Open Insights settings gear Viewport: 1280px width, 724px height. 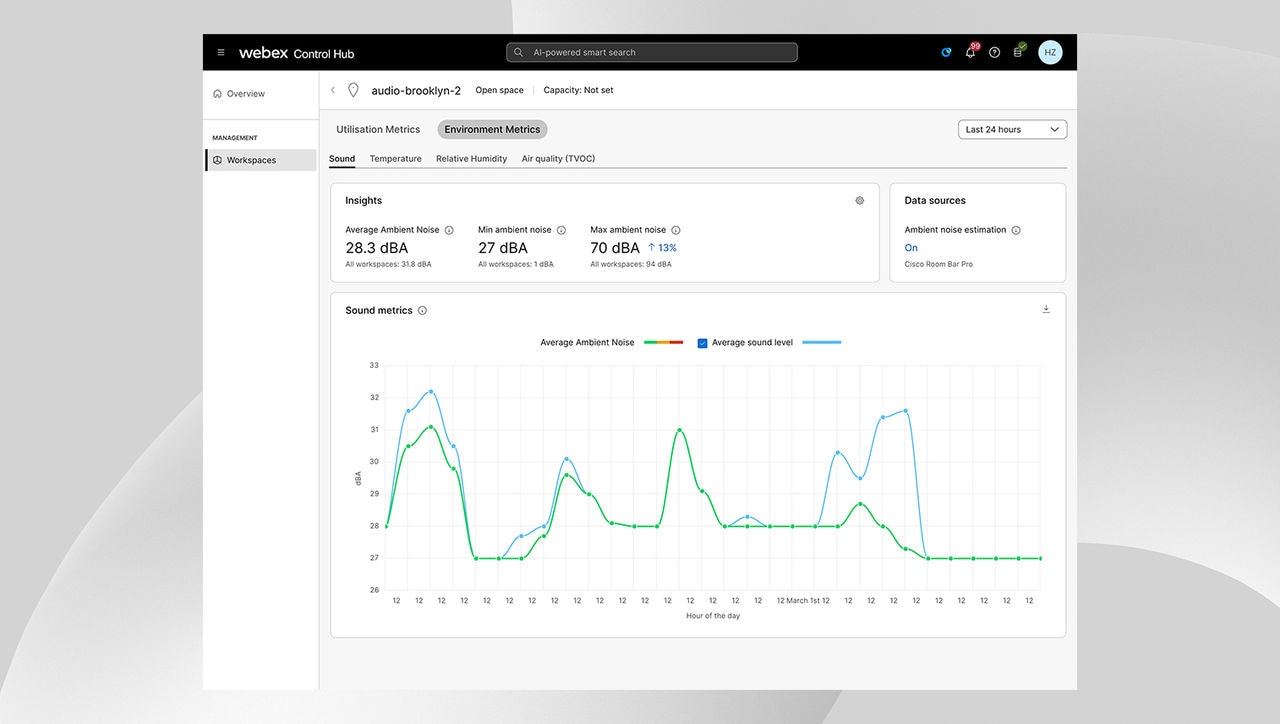[860, 200]
